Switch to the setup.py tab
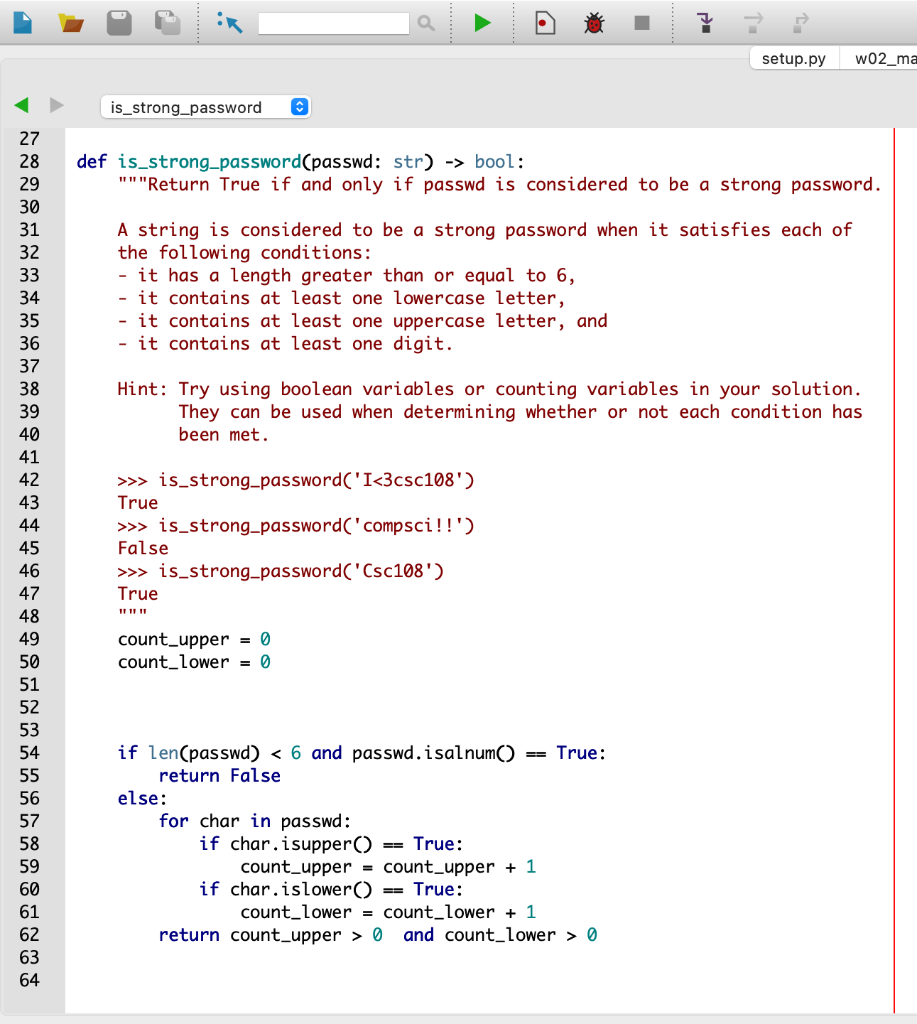This screenshot has height=1024, width=917. coord(793,58)
